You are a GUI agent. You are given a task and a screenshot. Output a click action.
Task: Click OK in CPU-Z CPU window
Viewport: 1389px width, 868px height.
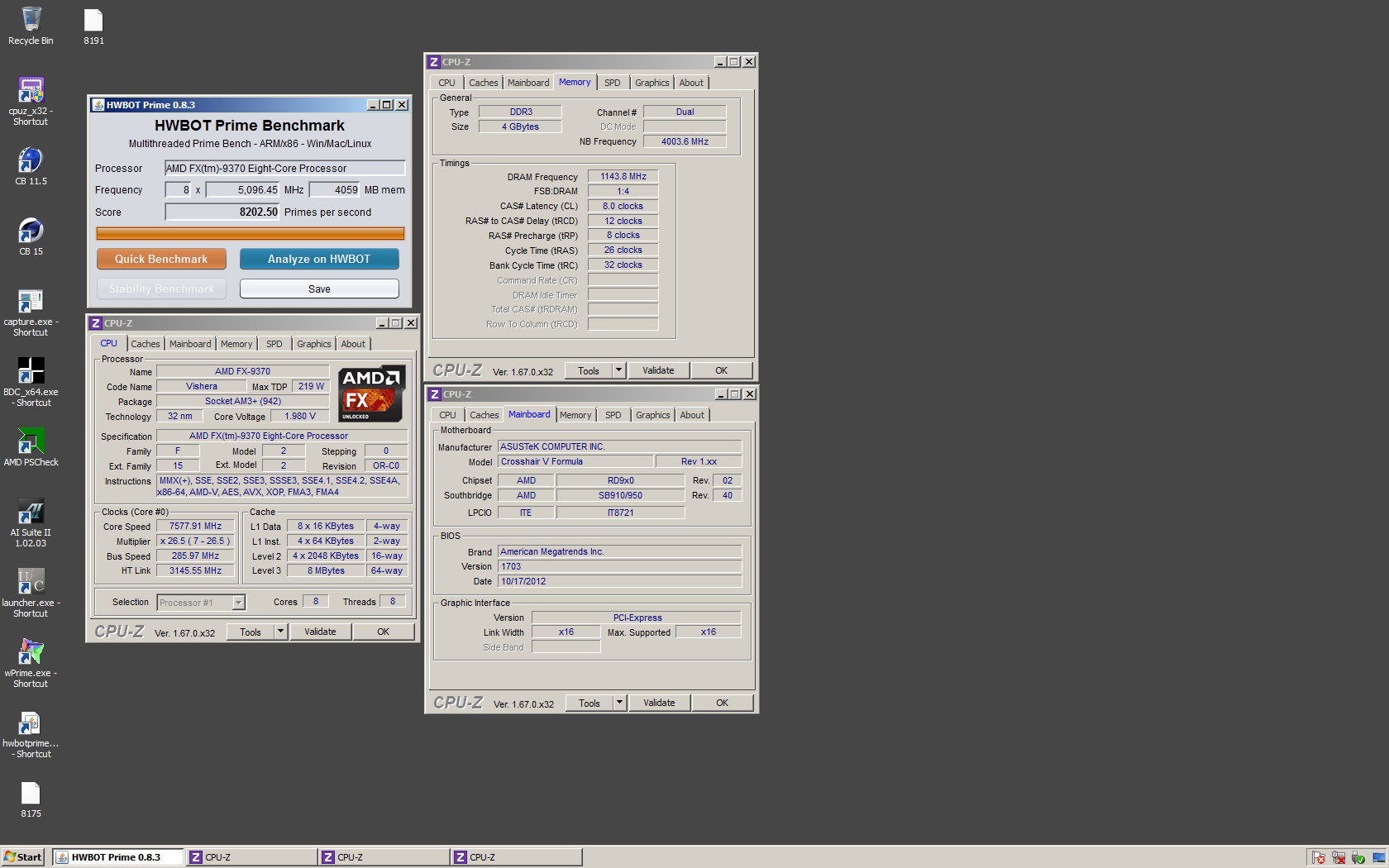click(x=384, y=632)
